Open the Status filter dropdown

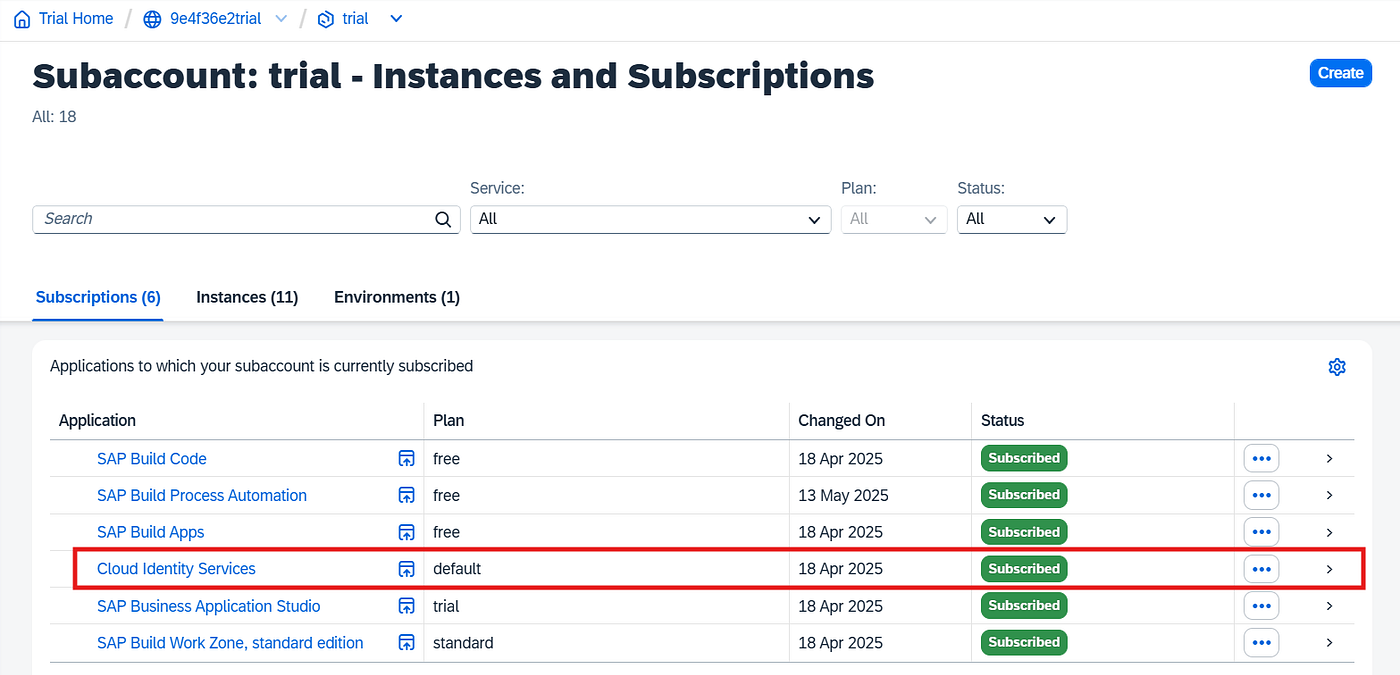click(1012, 220)
